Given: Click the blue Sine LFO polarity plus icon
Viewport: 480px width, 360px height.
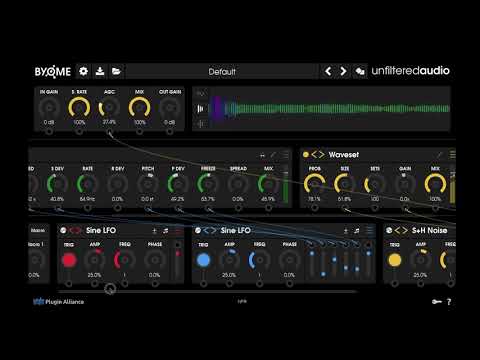Looking at the screenshot, I should coord(346,231).
